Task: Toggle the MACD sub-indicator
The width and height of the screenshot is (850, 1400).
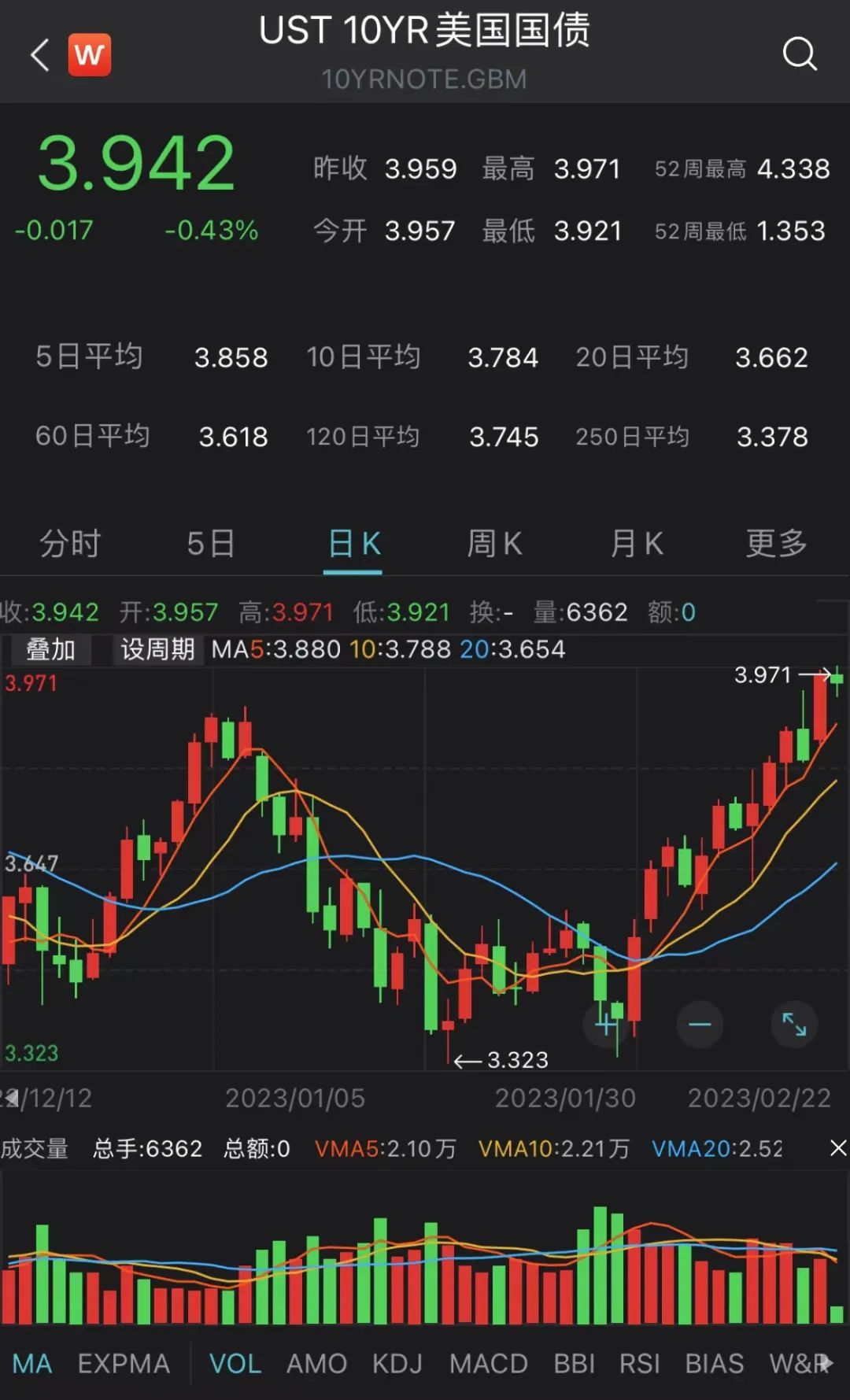Action: [488, 1364]
